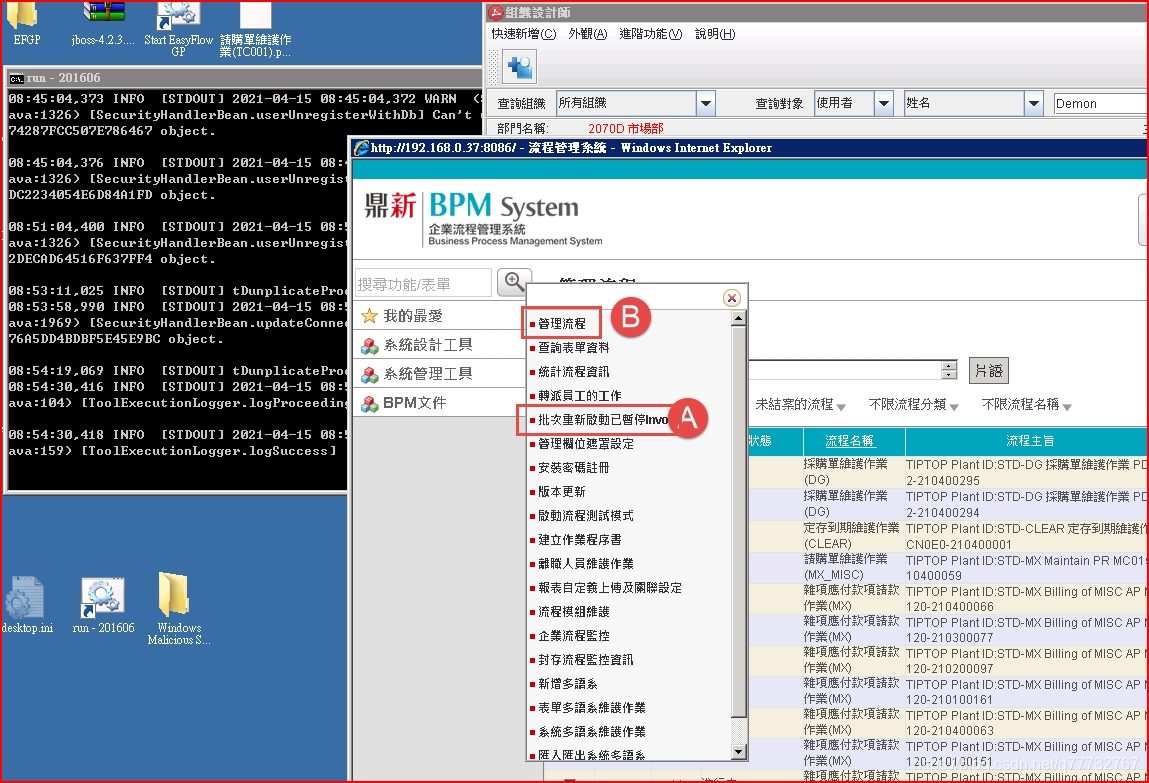Click popup menu scrollbar up arrow
Screen dimensions: 1149x783
pyautogui.click(x=739, y=318)
